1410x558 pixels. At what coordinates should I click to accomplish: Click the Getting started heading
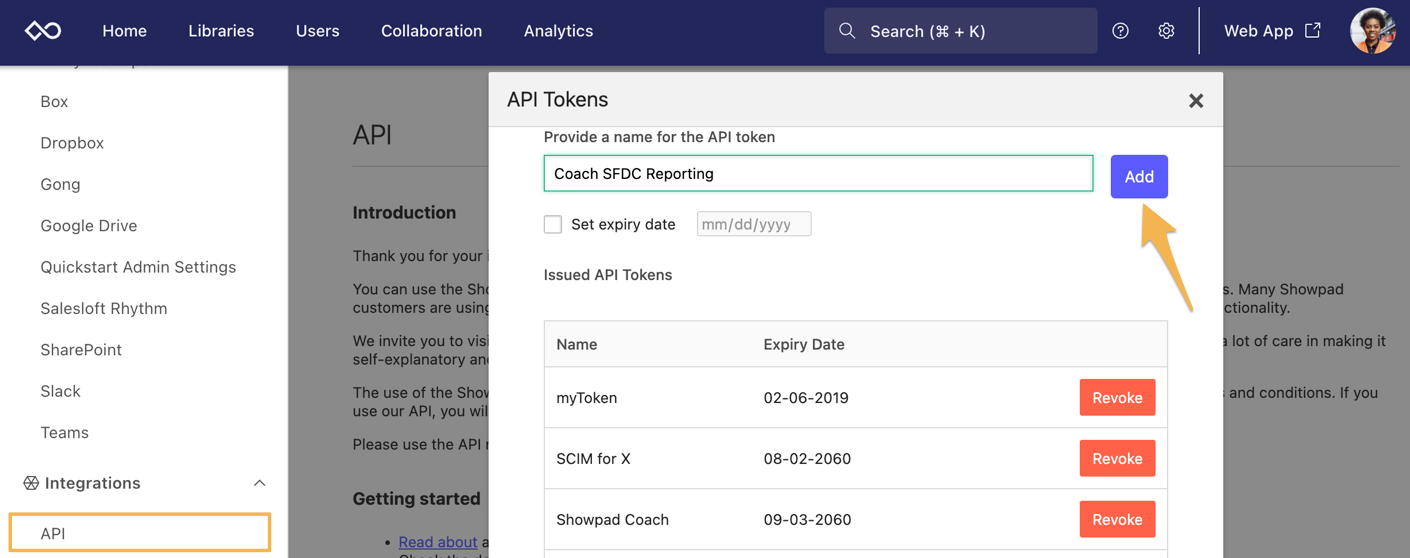417,498
